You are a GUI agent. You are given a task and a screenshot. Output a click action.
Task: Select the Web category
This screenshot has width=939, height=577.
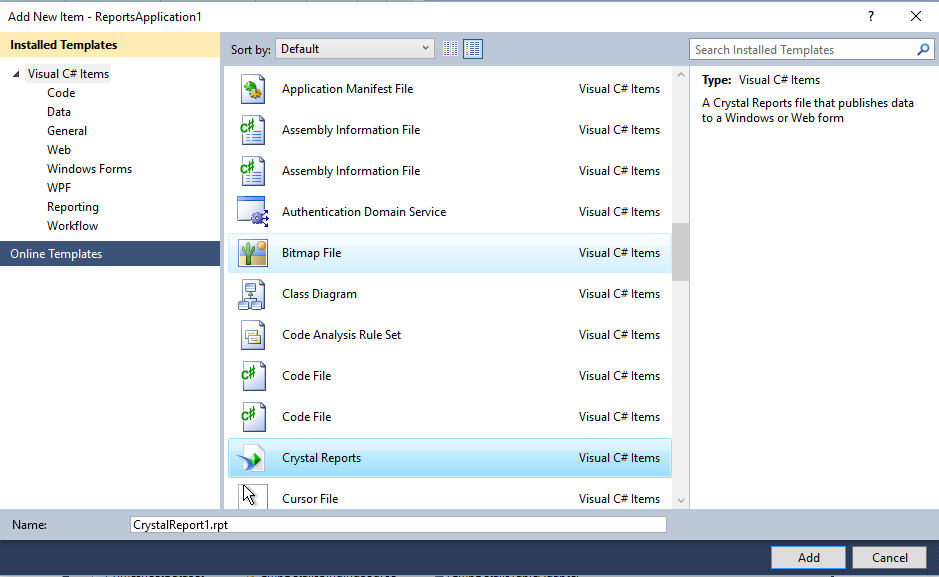point(59,150)
